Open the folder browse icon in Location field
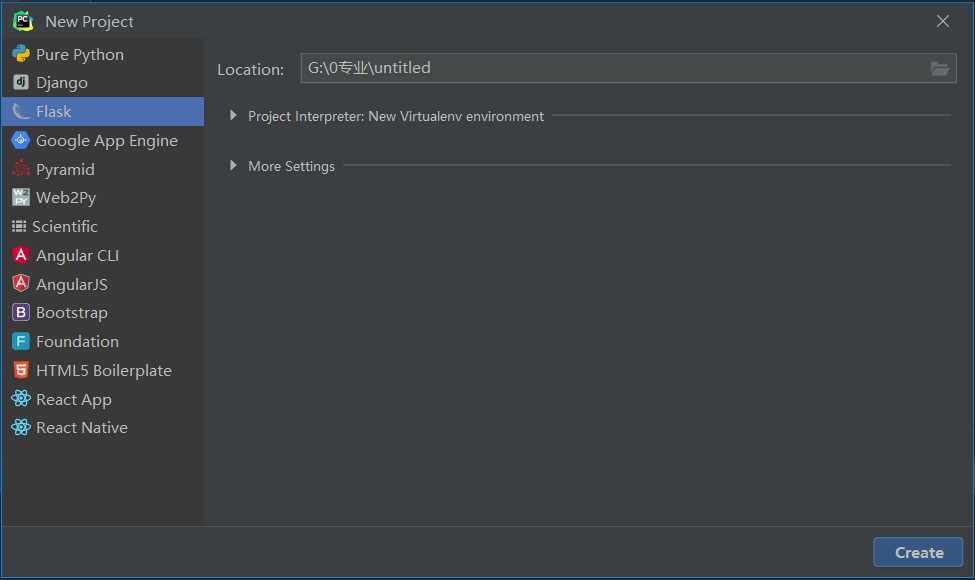 tap(940, 68)
